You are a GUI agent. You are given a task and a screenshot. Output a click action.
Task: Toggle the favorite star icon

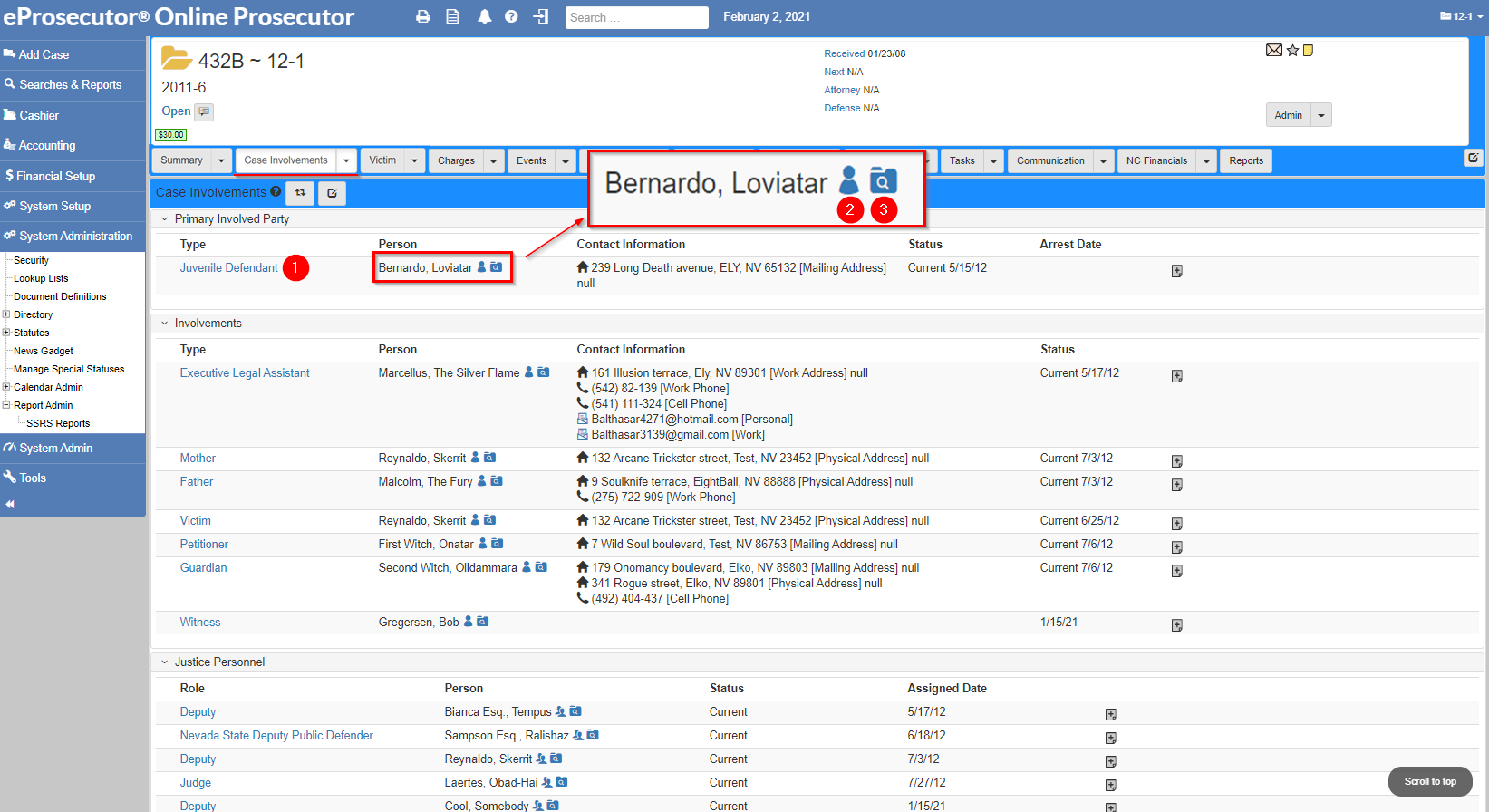(x=1293, y=50)
